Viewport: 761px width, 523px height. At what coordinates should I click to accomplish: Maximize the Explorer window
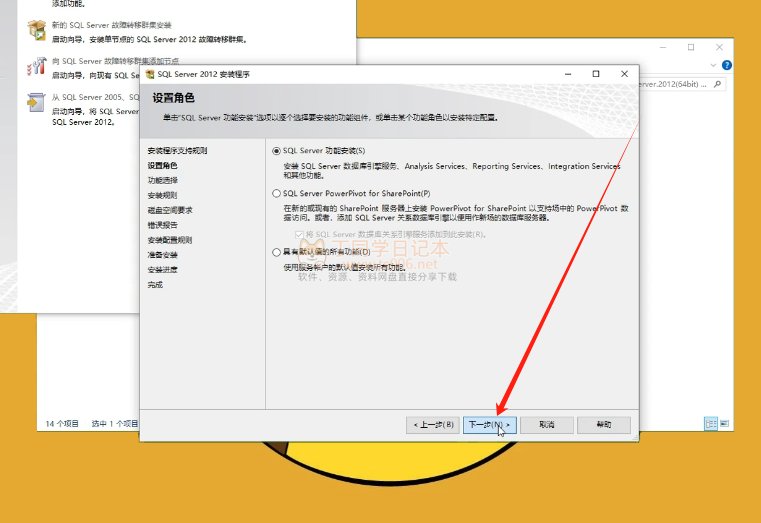pos(691,47)
